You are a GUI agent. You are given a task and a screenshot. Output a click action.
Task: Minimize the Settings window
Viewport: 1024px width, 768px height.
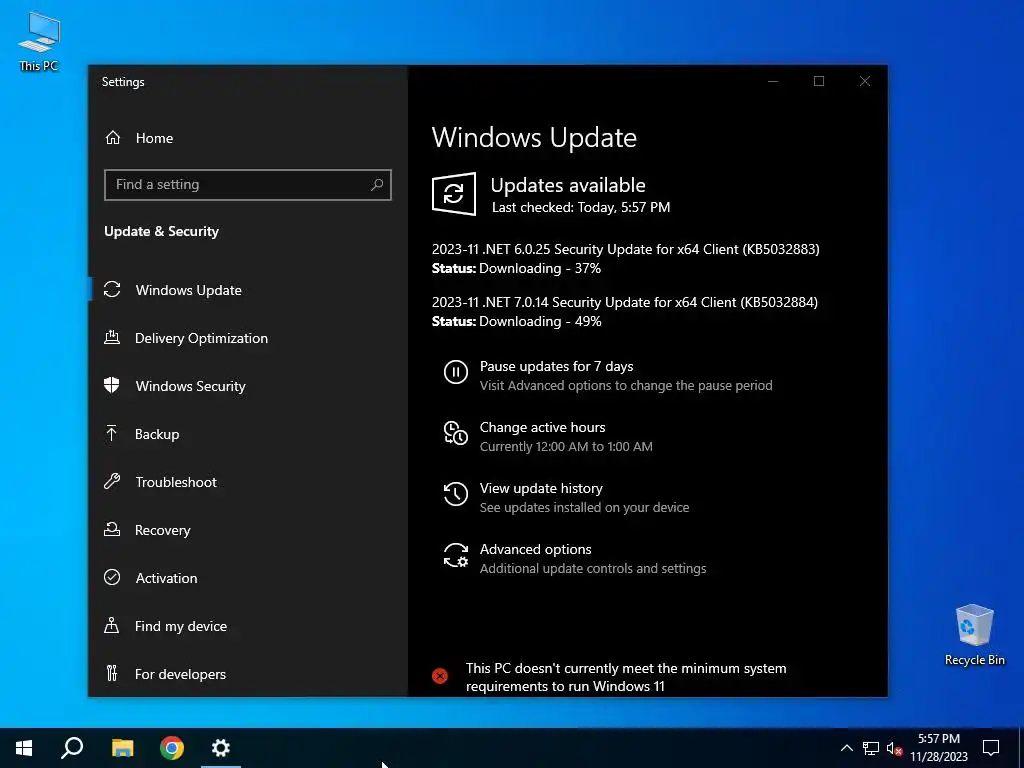pos(773,81)
